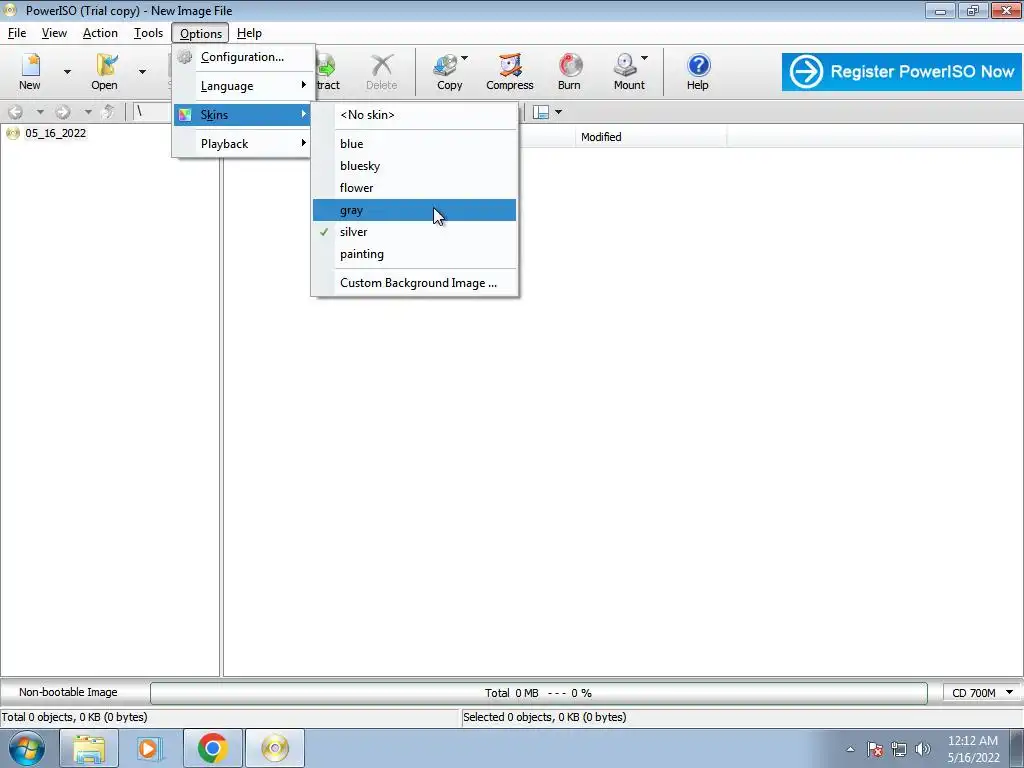Screen dimensions: 1024x768
Task: Click the Compress toolbar icon
Action: pos(510,65)
